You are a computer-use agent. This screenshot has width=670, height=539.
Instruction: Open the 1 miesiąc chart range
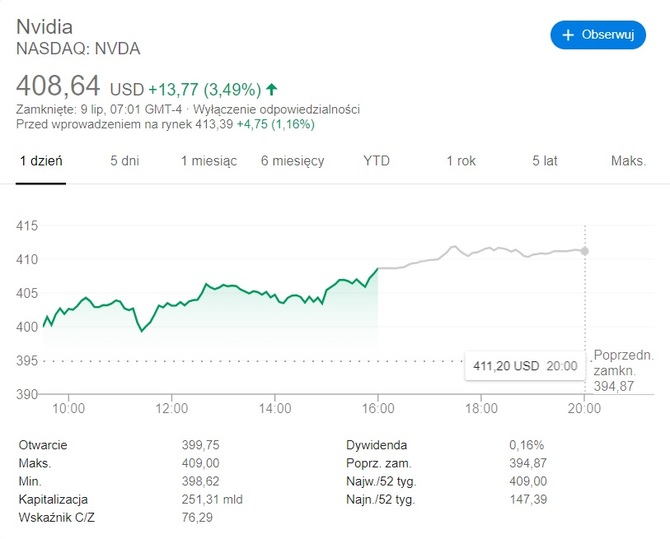click(209, 161)
